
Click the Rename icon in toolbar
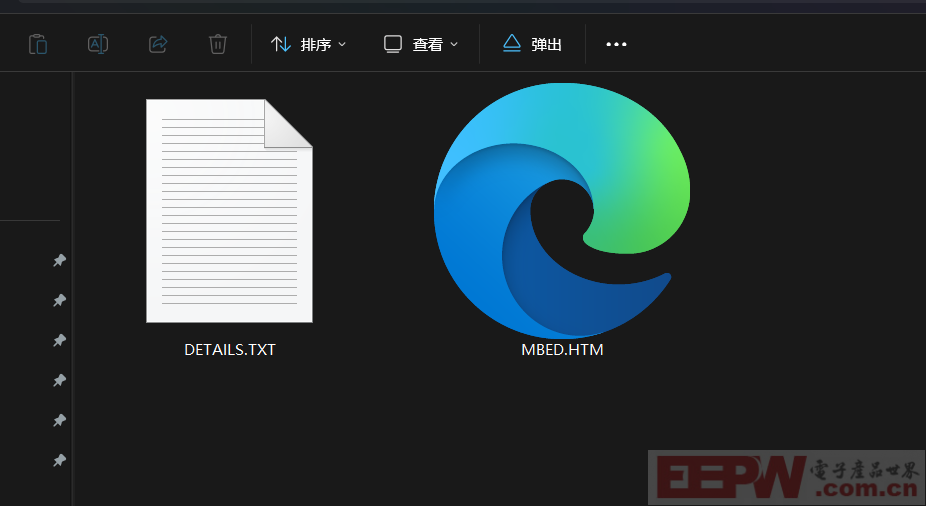point(98,44)
